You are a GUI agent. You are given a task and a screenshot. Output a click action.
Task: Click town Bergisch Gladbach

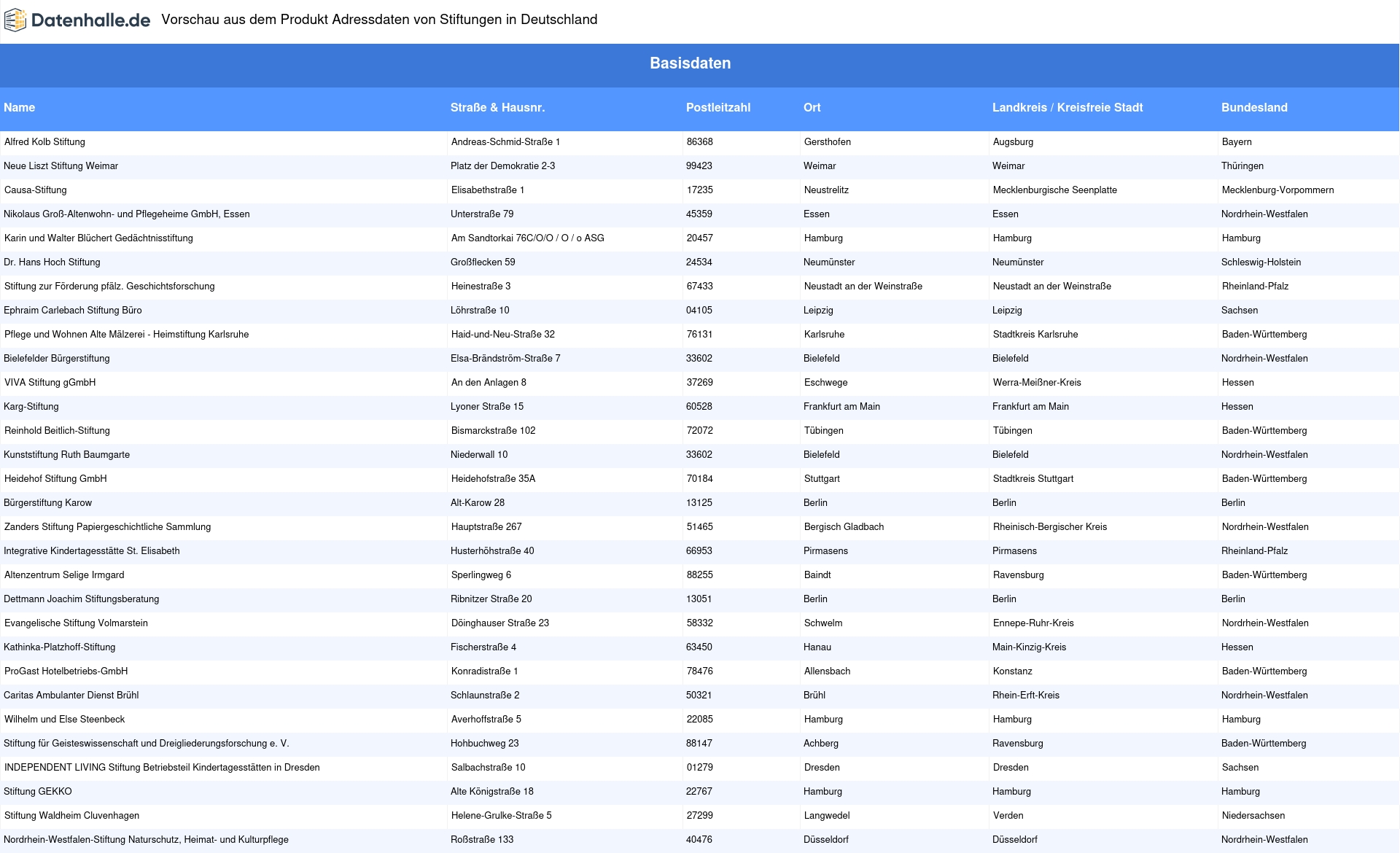844,527
